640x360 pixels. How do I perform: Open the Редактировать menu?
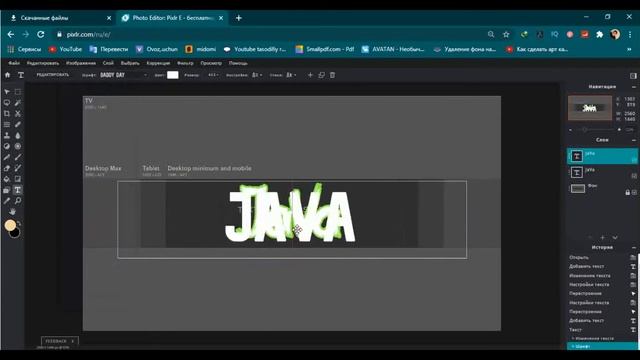(43, 63)
